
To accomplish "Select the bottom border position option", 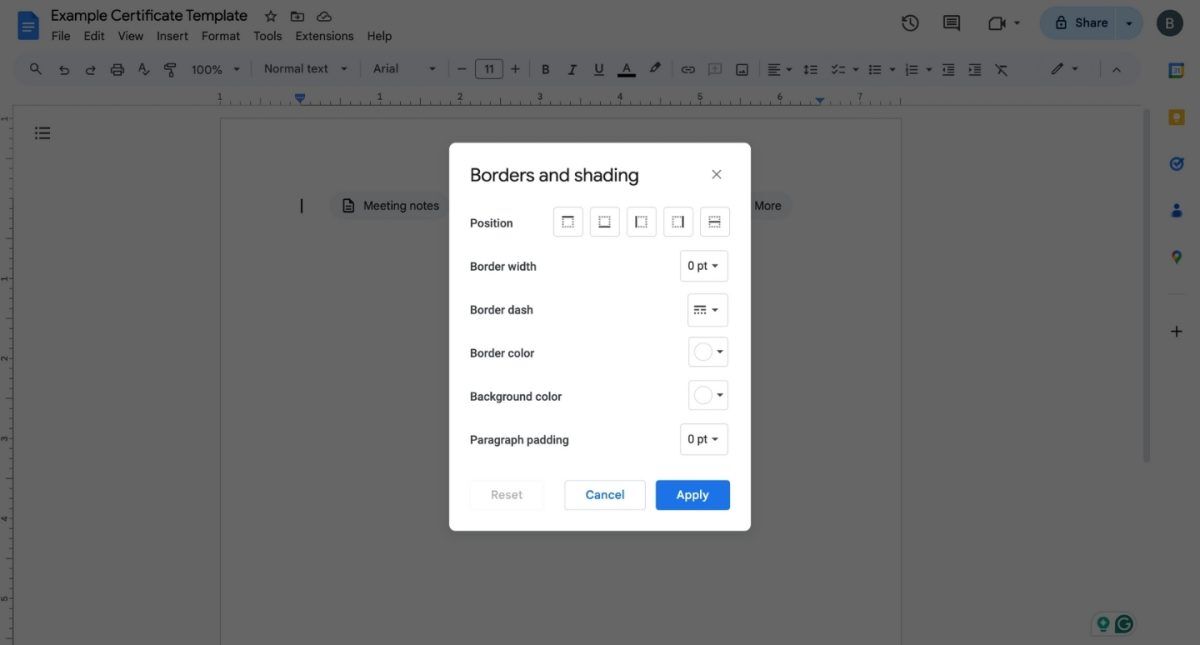I will coord(604,221).
